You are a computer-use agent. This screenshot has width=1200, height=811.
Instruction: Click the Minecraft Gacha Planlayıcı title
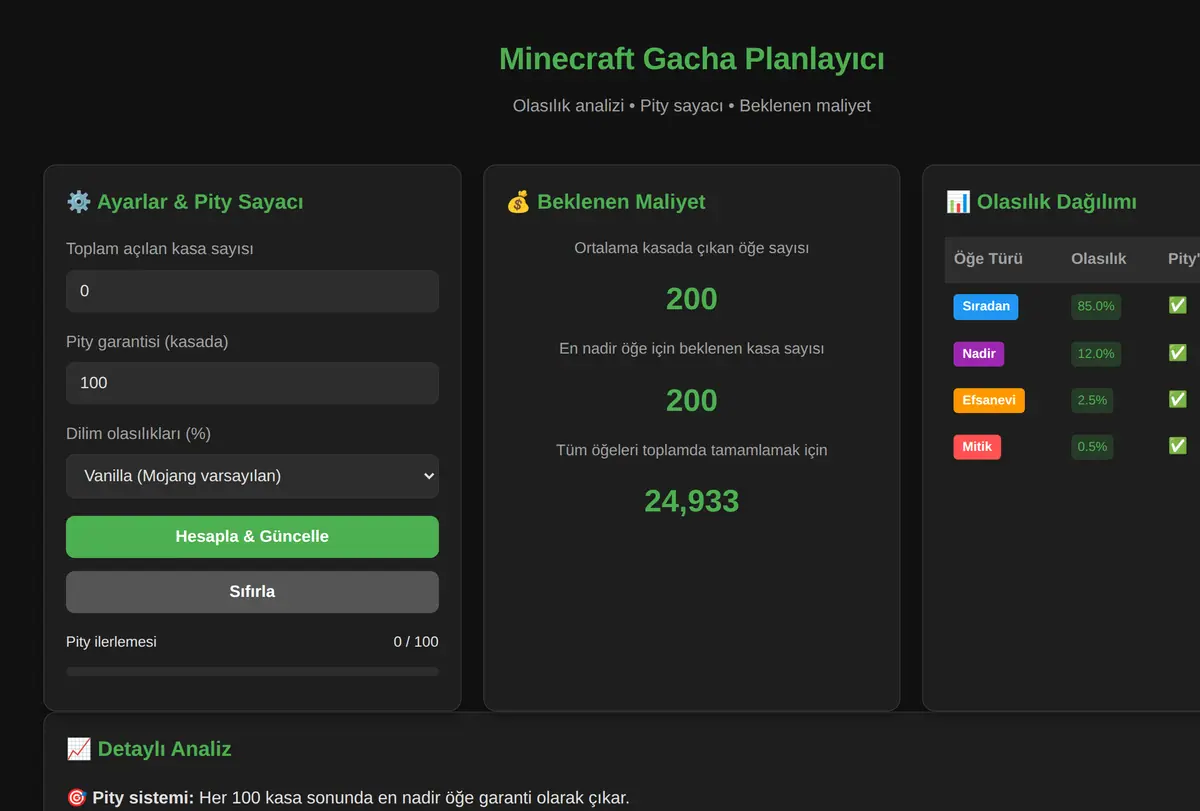692,59
